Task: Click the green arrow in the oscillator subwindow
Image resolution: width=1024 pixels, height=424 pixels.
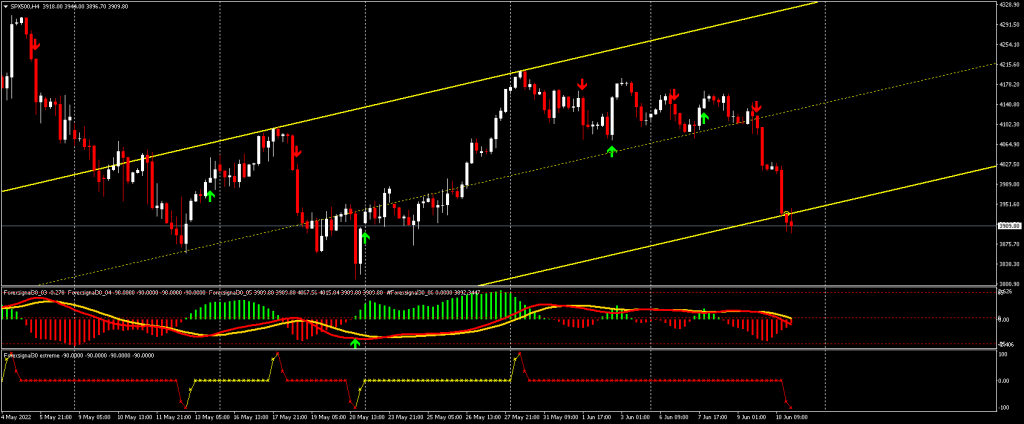Action: click(354, 343)
